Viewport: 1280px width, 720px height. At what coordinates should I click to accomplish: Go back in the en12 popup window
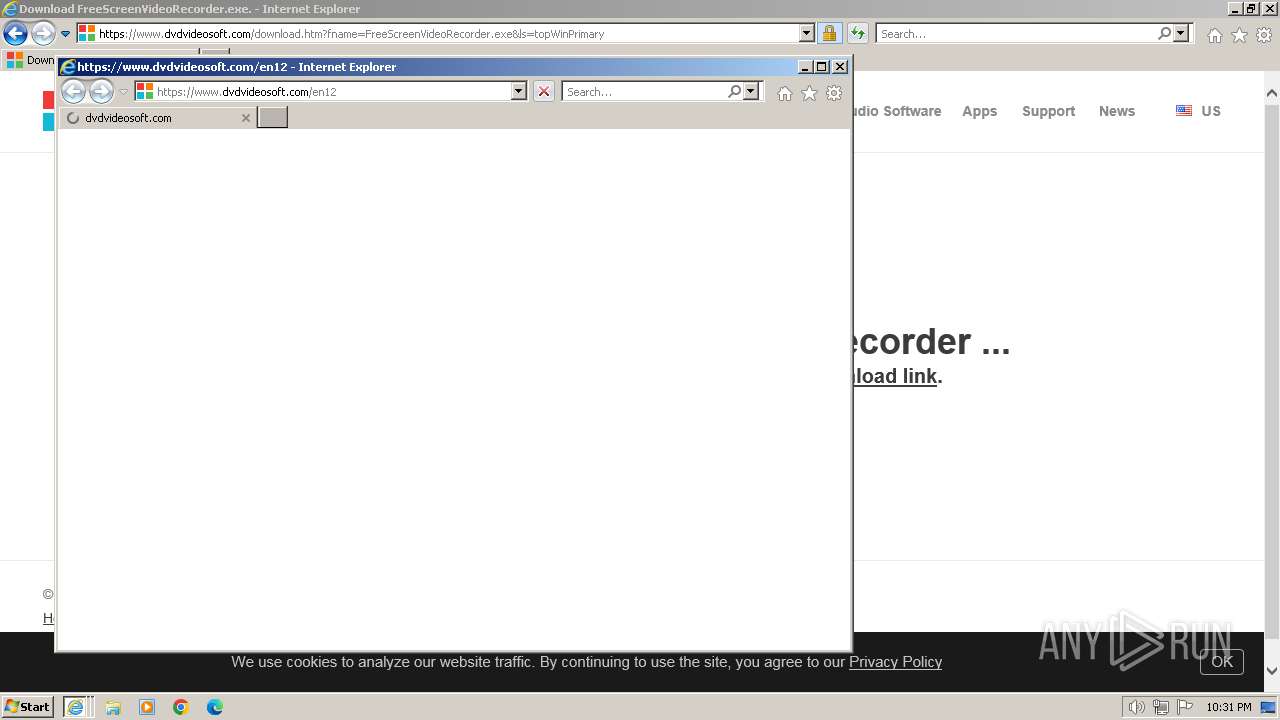click(73, 91)
